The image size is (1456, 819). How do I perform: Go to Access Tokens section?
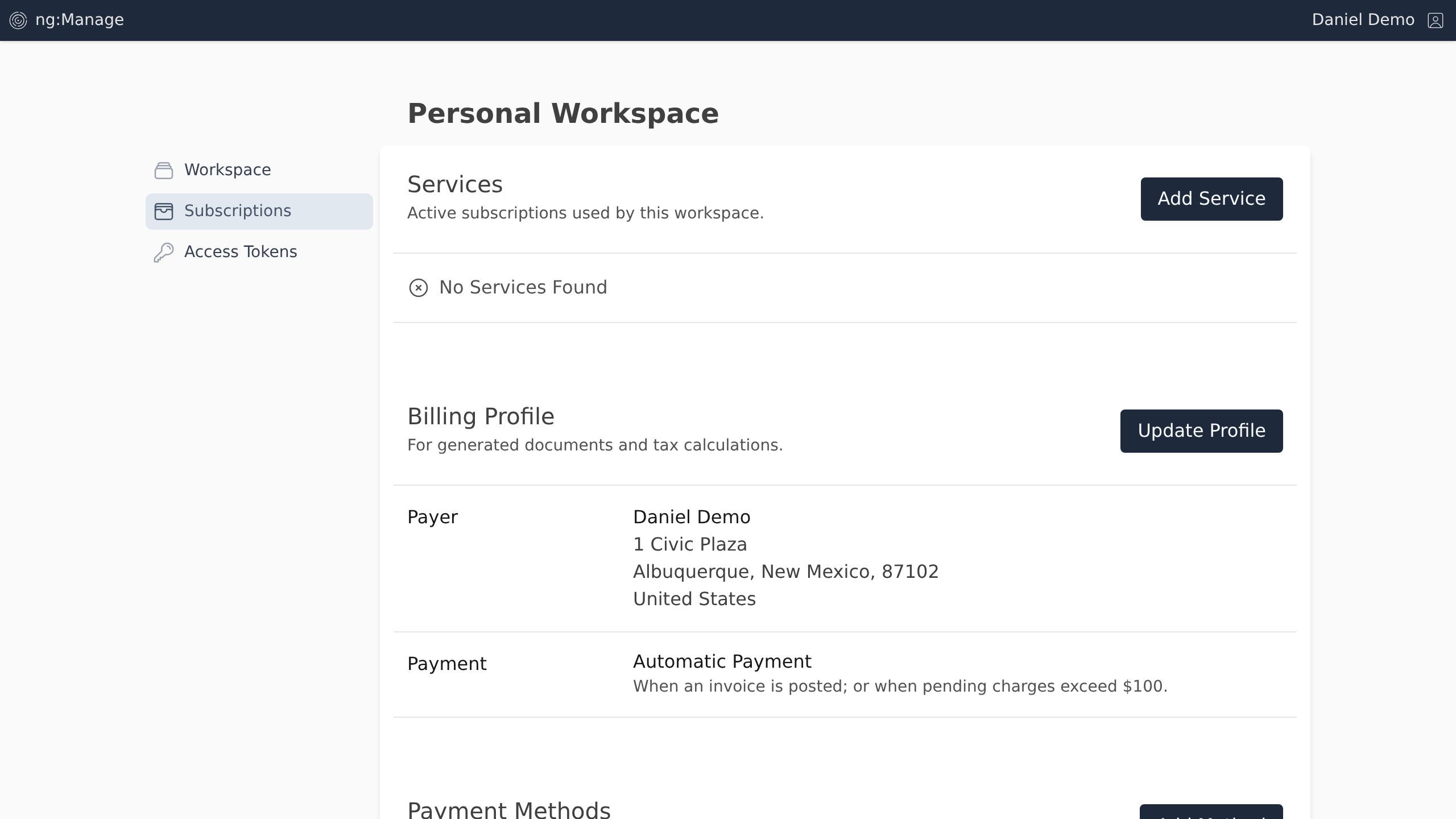pyautogui.click(x=241, y=252)
